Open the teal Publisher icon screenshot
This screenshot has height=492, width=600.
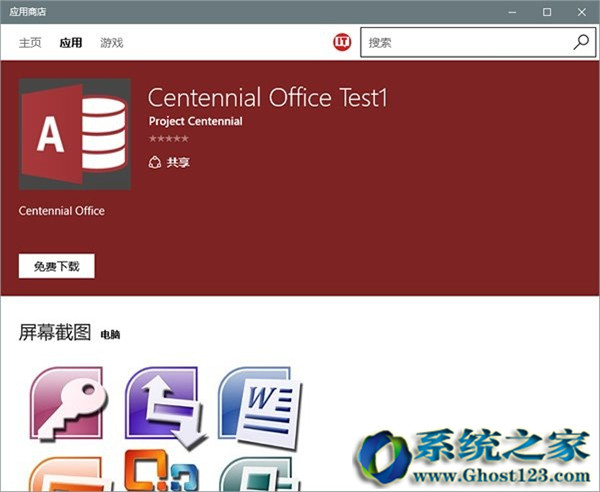pyautogui.click(x=258, y=474)
